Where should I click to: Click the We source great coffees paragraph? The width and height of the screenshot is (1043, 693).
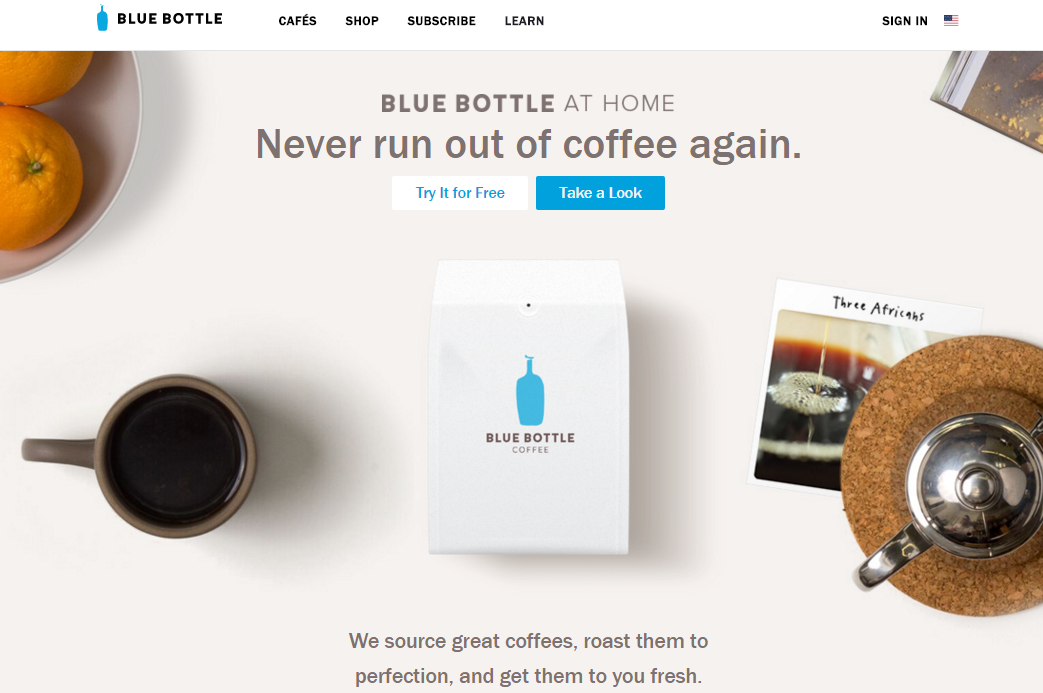tap(528, 658)
